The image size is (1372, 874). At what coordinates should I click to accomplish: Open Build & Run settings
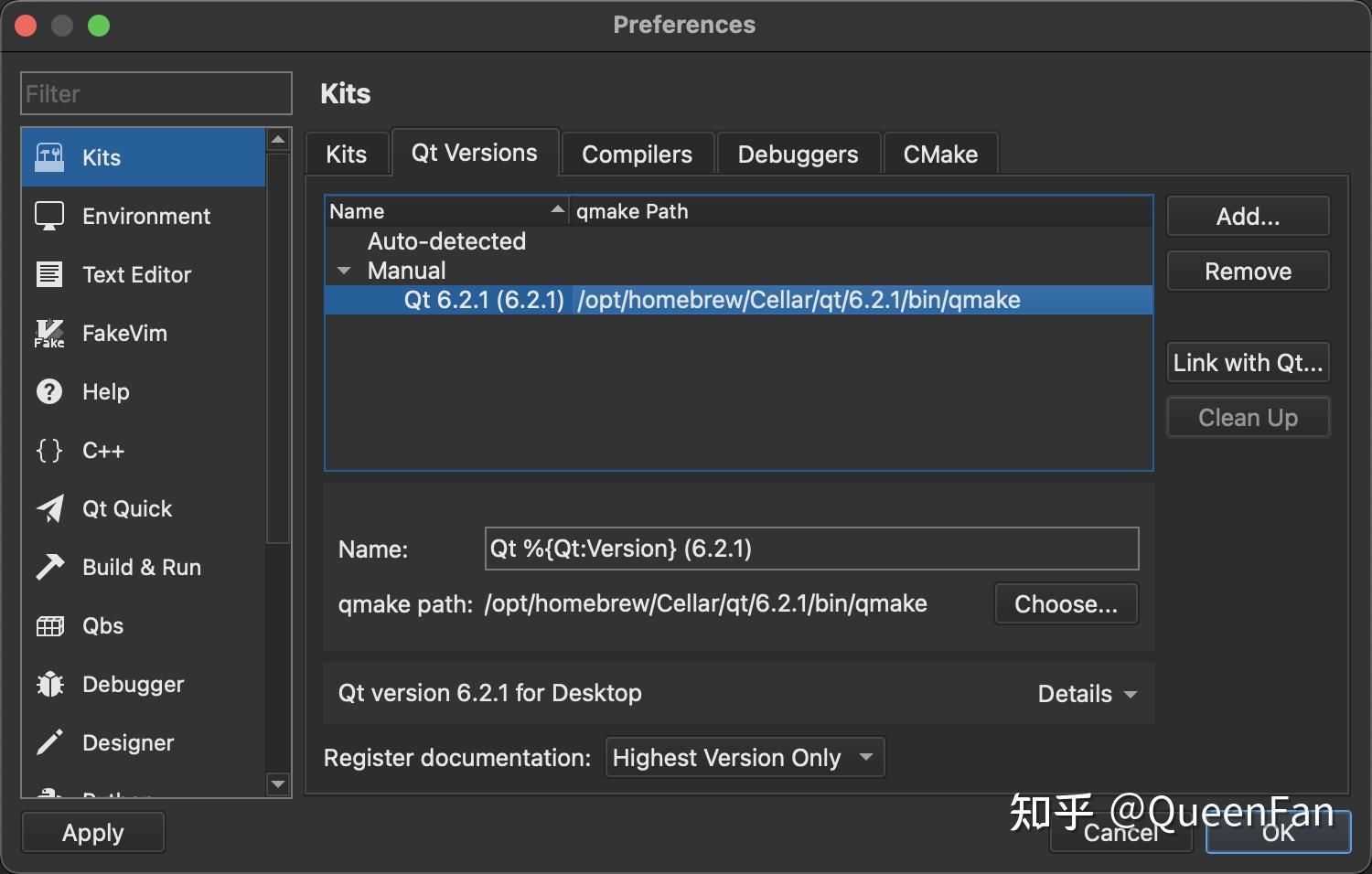pos(49,567)
